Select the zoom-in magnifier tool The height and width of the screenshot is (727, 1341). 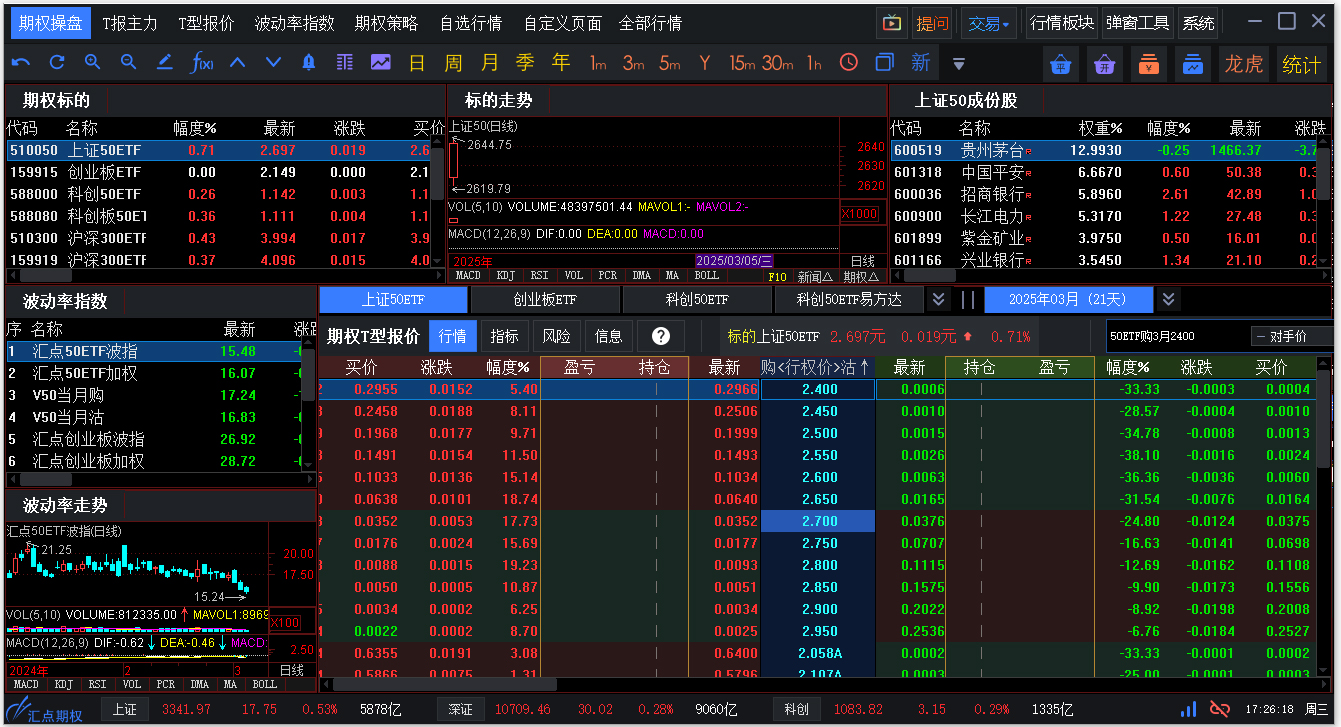point(92,62)
